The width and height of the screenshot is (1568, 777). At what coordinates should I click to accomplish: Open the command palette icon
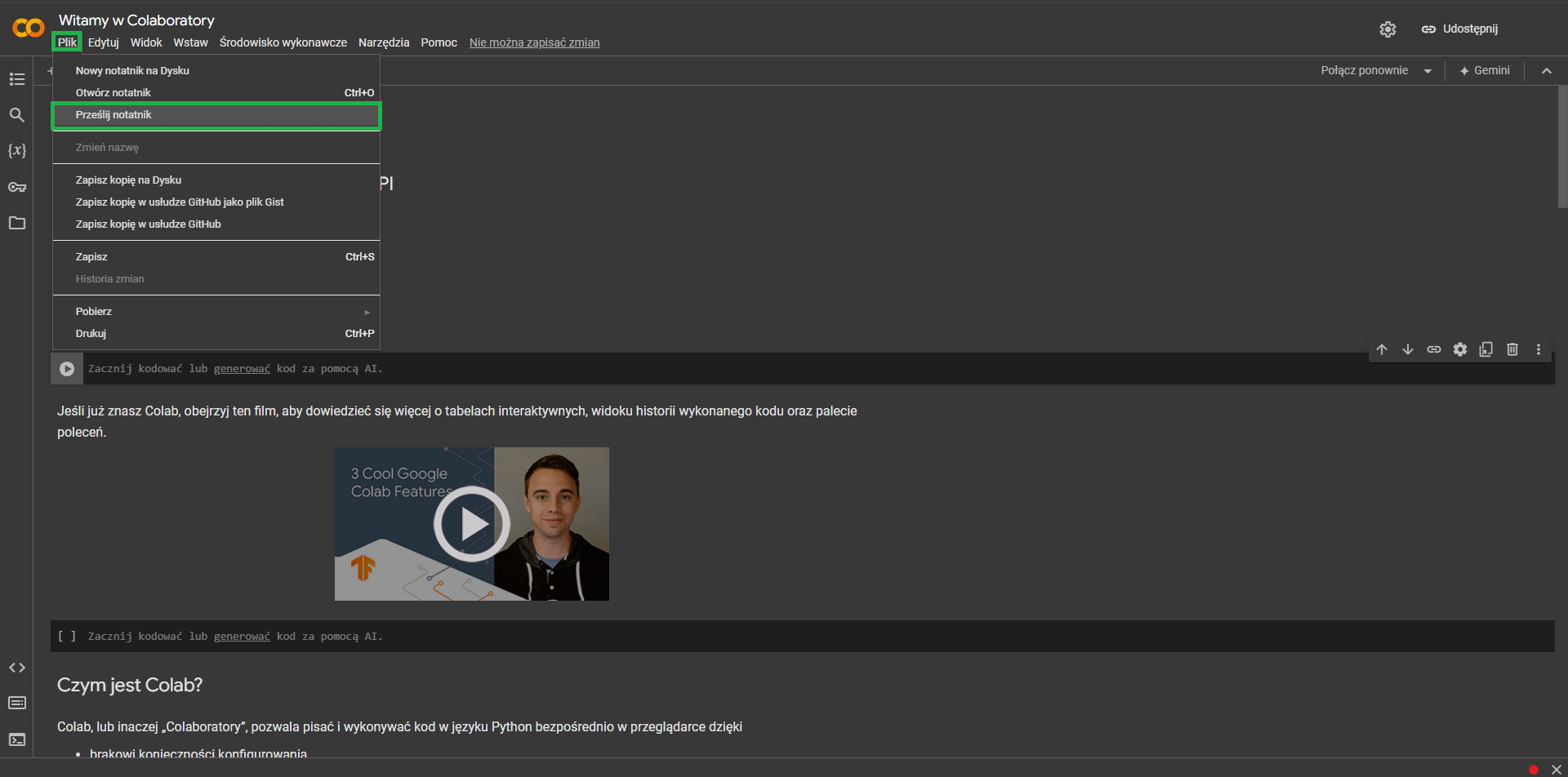coord(17,703)
